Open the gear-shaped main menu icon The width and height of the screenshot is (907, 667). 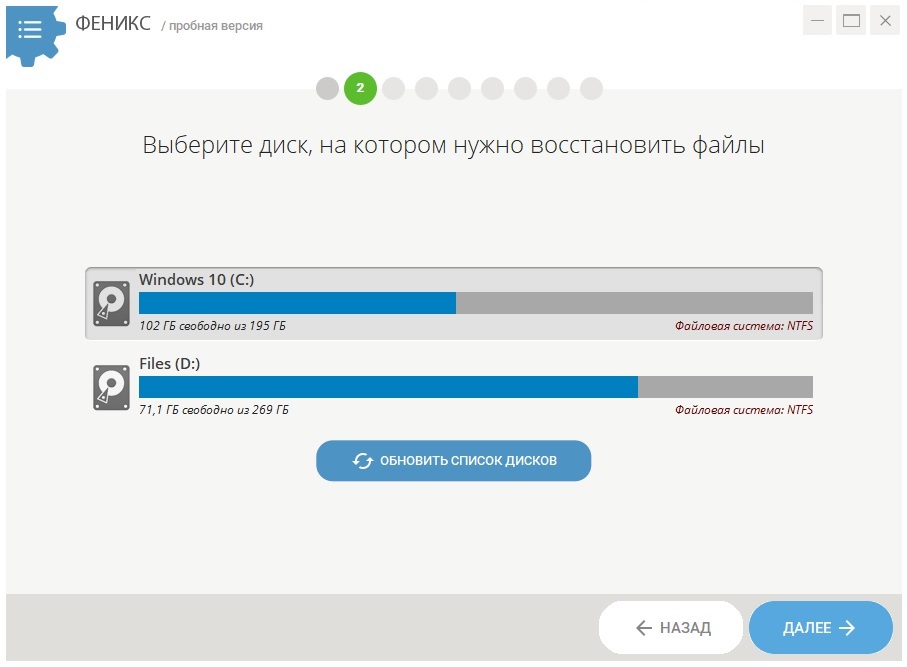pos(34,35)
